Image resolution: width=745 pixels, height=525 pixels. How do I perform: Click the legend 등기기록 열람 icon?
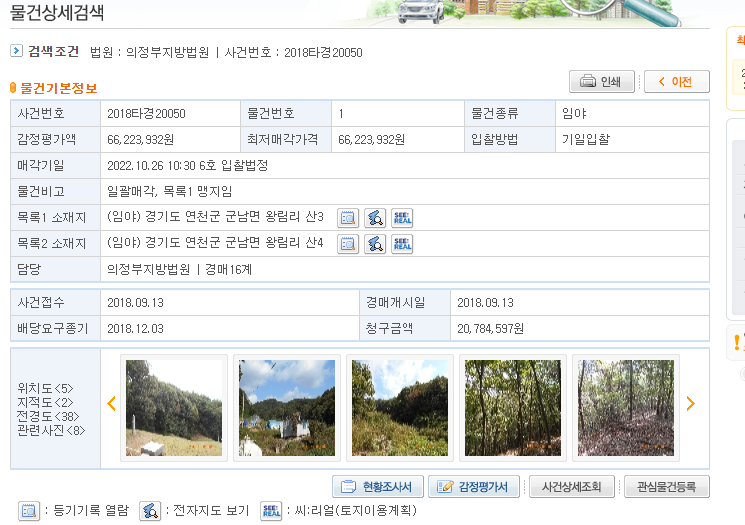point(29,511)
